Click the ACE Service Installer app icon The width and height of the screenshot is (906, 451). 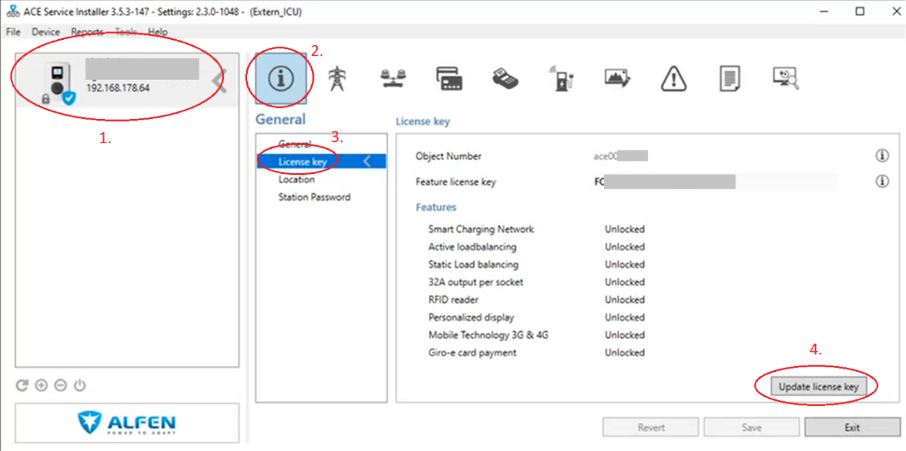[11, 11]
